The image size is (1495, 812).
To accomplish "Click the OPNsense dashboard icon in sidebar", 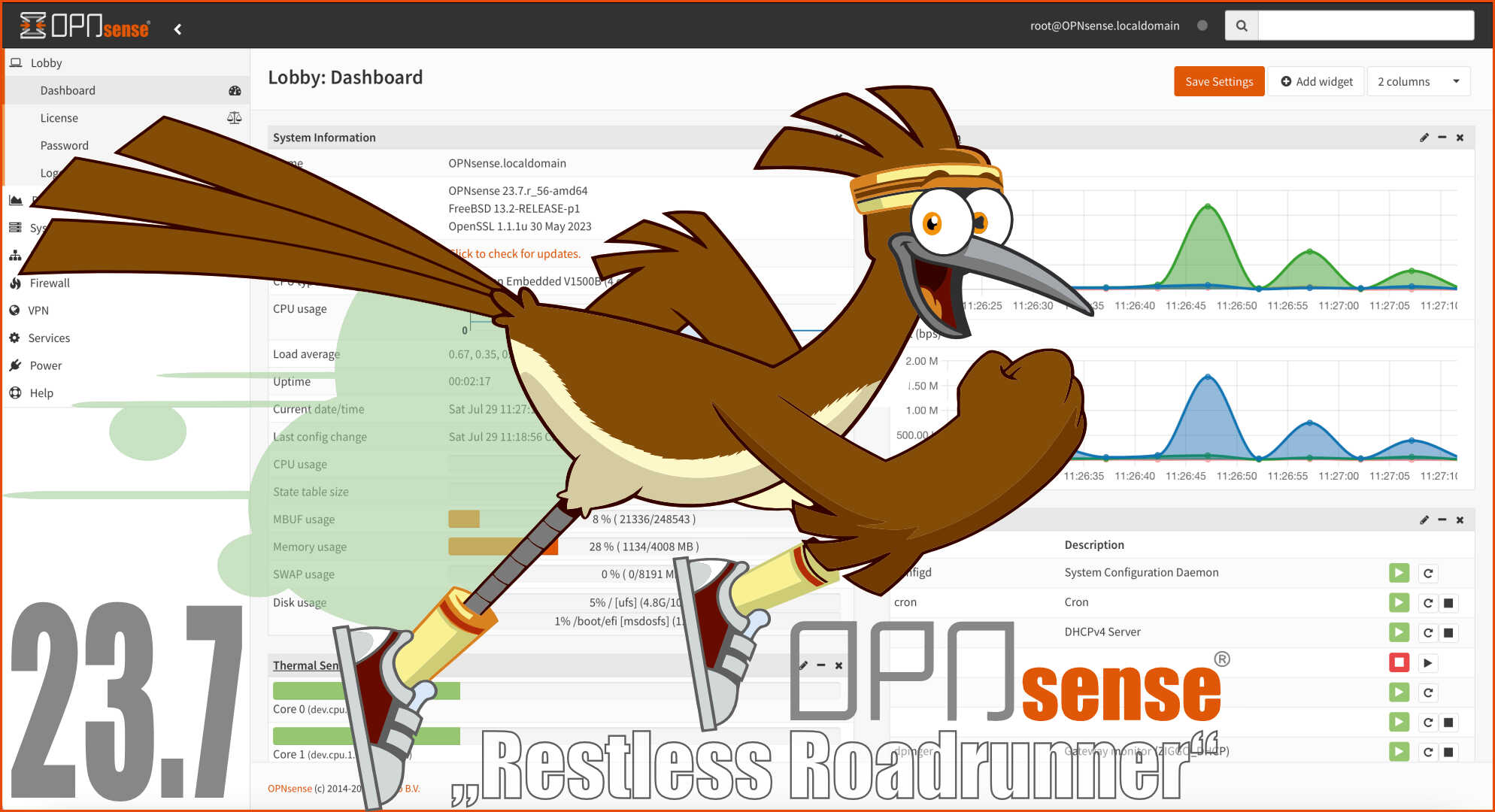I will [232, 90].
